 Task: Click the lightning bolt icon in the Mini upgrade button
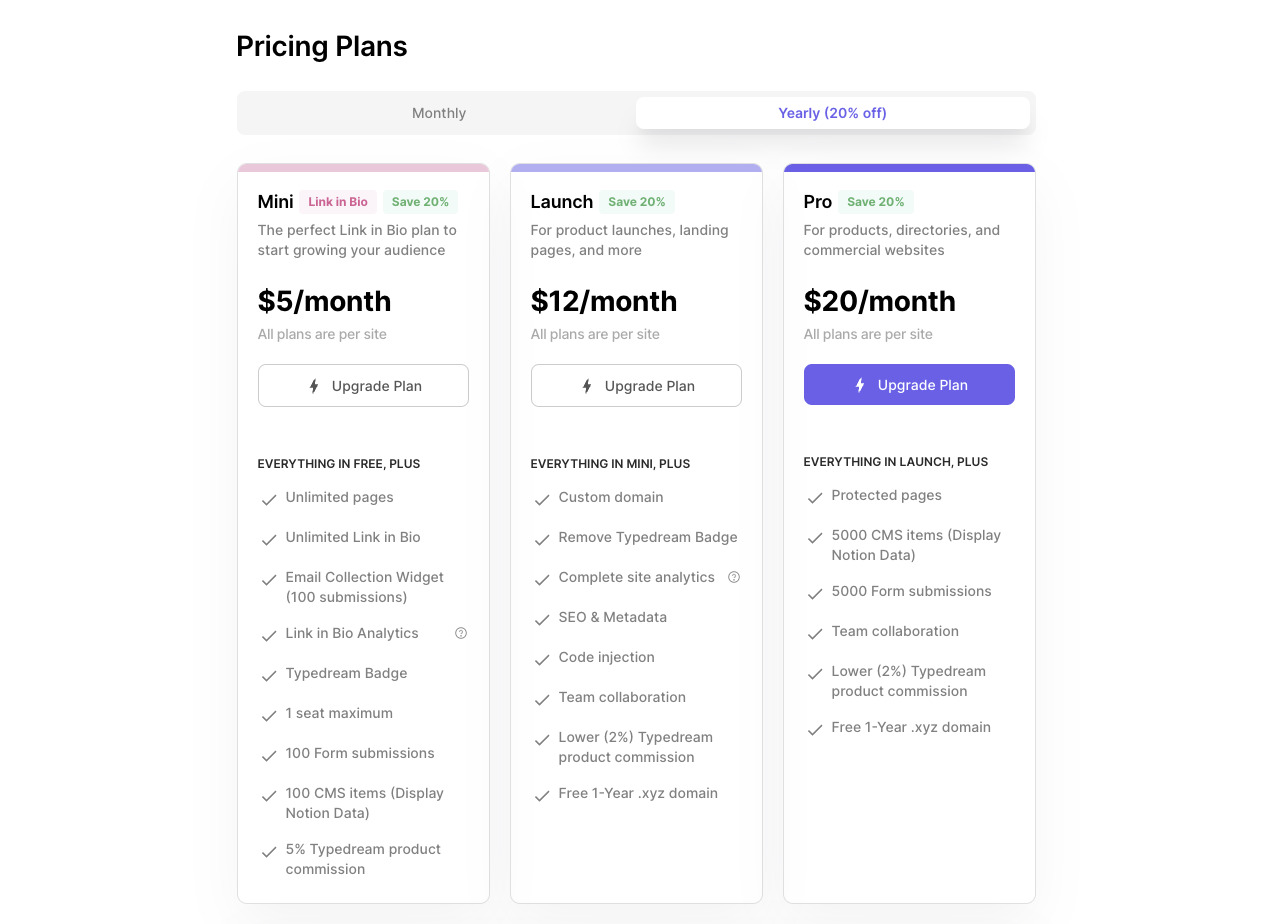coord(314,386)
